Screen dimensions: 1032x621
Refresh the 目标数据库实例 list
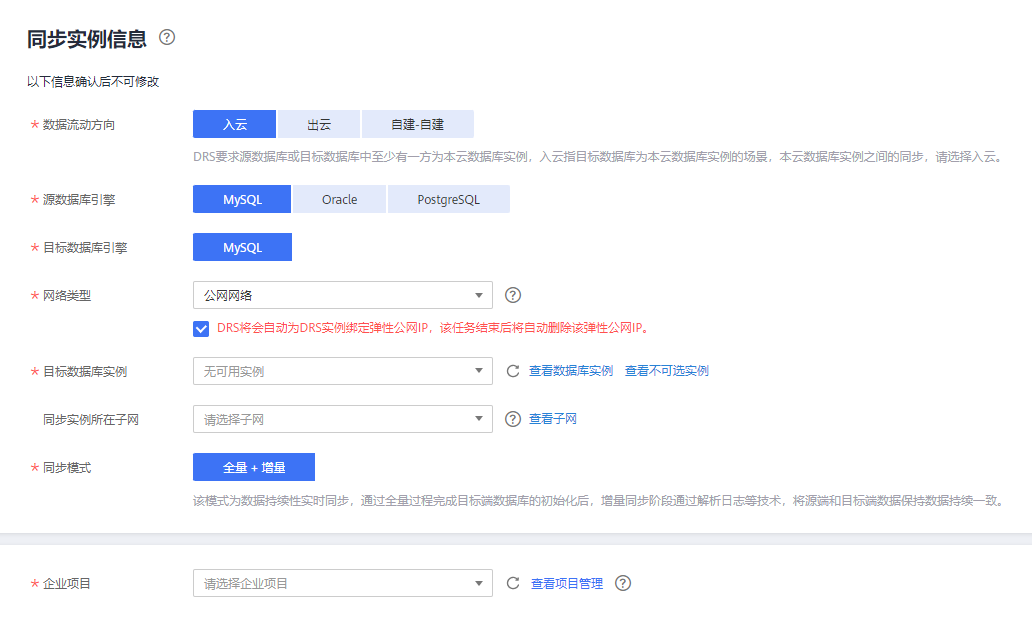pos(513,371)
